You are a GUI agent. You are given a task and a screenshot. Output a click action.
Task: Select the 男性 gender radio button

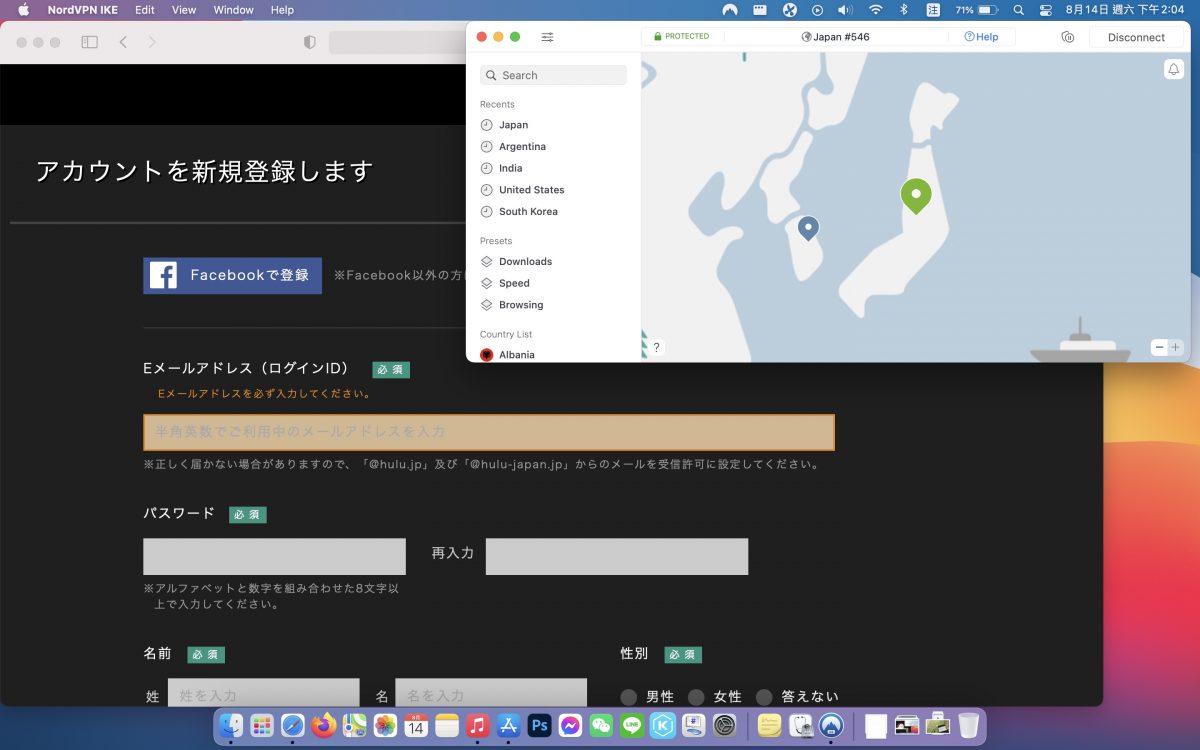coord(629,697)
